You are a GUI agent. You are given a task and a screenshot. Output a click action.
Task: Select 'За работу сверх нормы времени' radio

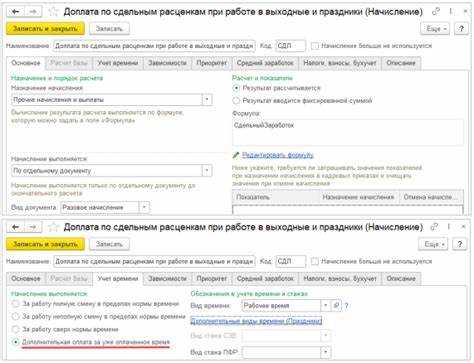click(15, 329)
